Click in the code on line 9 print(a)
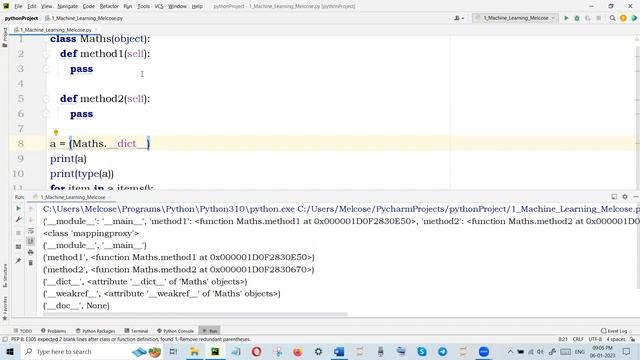 (x=68, y=159)
